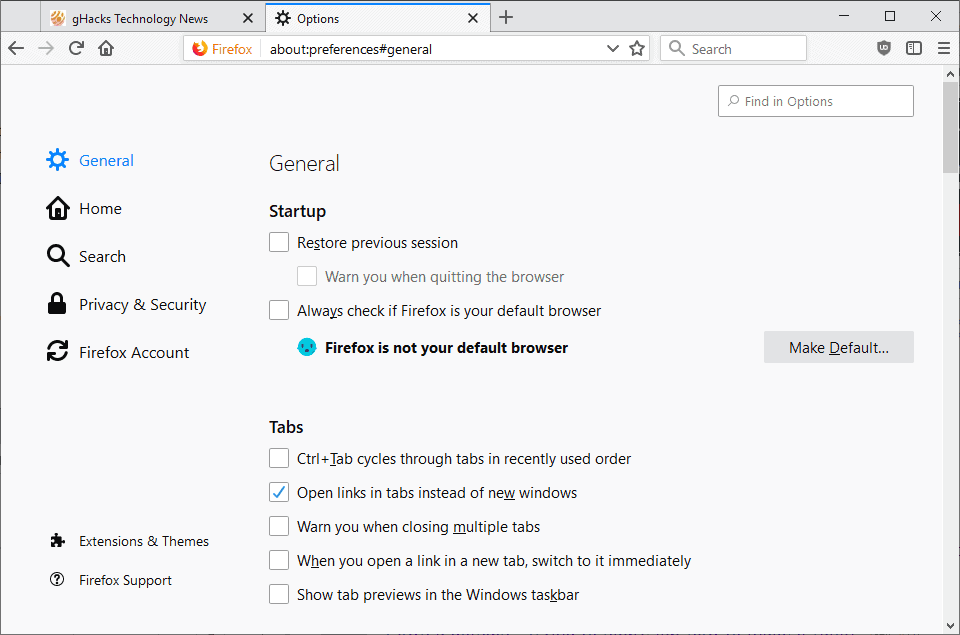
Task: Show sidebars icon in toolbar
Action: pos(914,48)
